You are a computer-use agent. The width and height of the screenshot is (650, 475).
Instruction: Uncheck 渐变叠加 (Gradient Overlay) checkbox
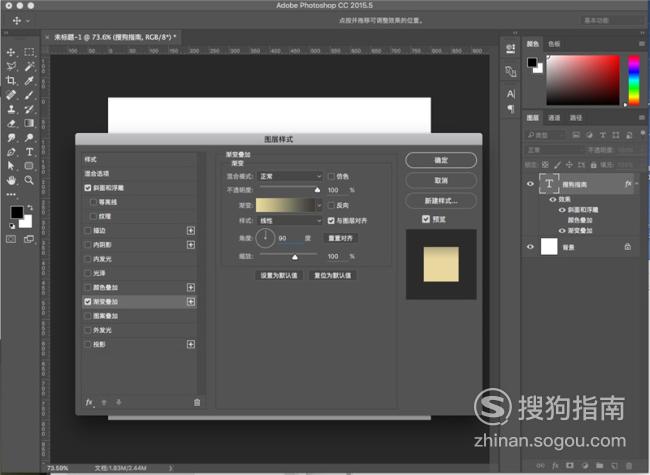[88, 302]
